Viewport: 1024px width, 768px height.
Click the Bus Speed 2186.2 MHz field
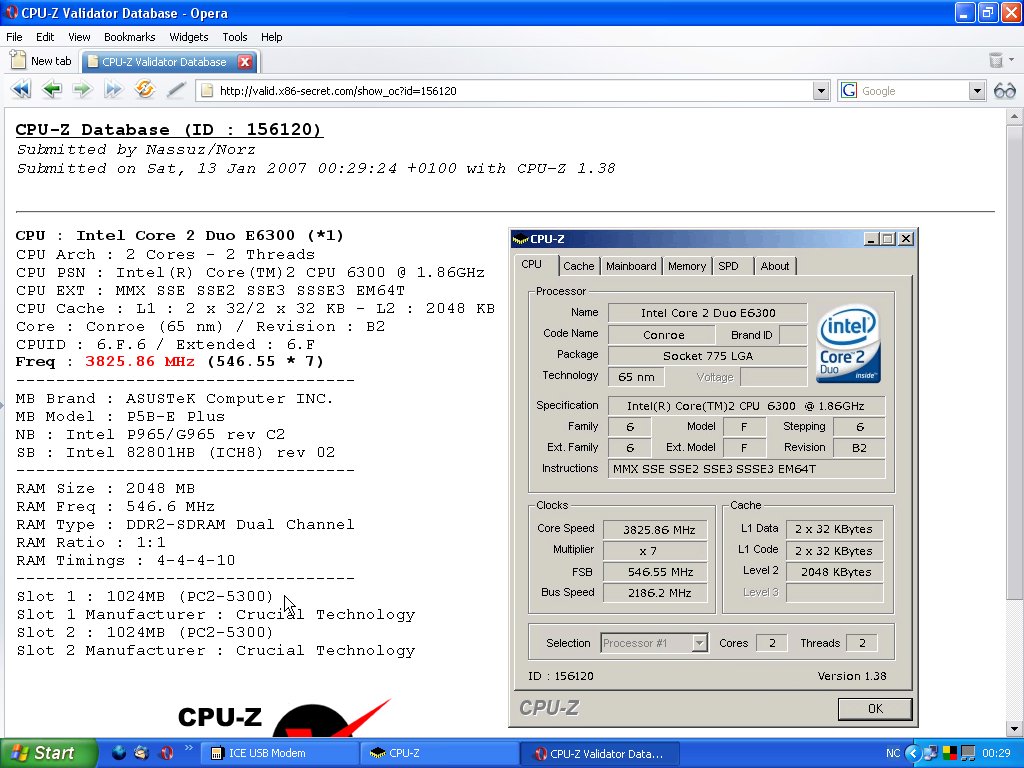[655, 593]
